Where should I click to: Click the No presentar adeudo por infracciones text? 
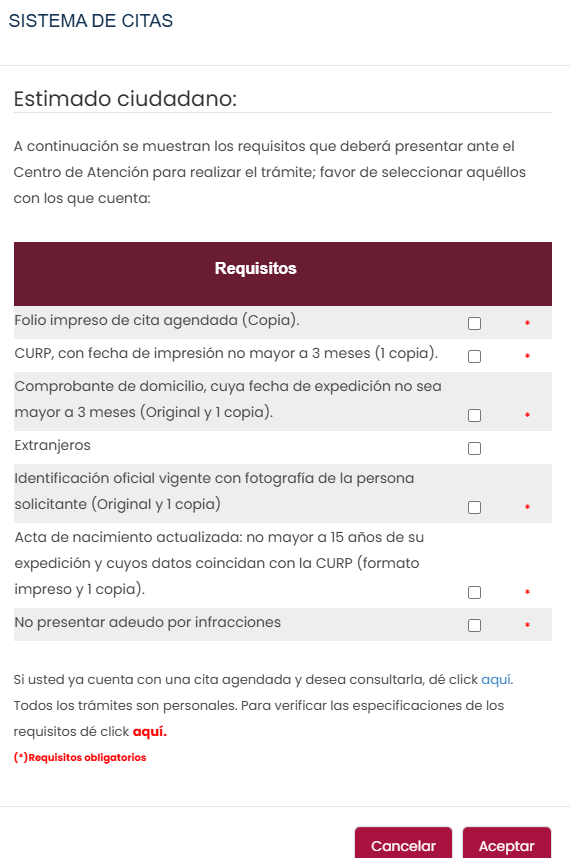(148, 622)
